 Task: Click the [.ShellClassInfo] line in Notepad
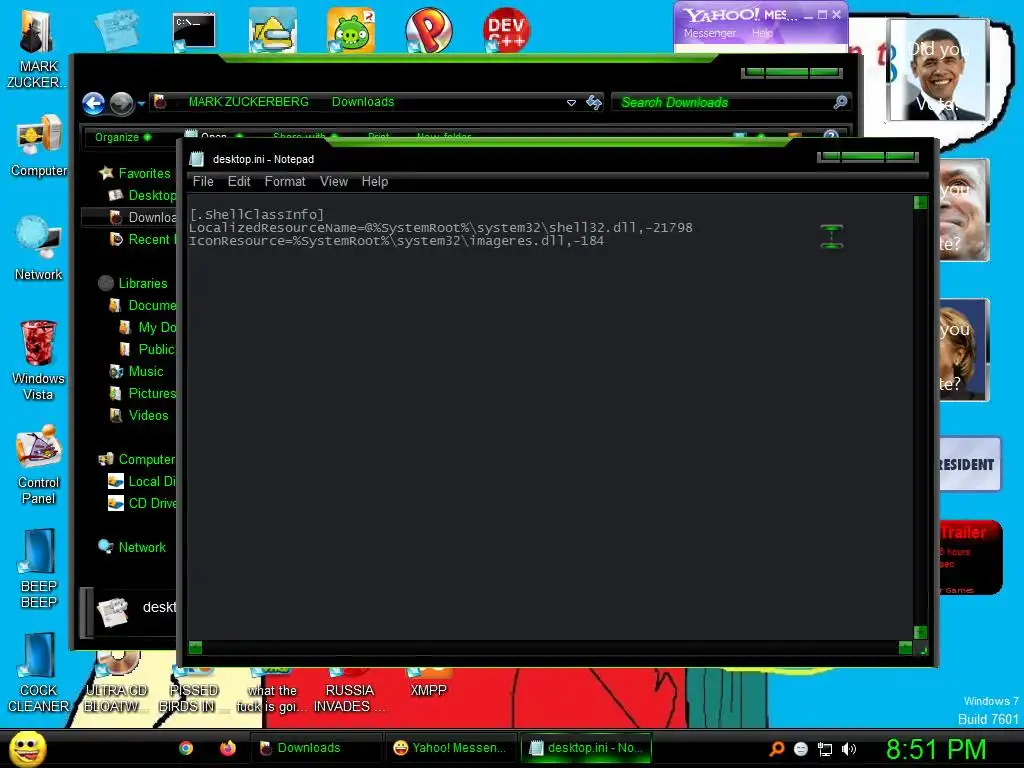click(x=257, y=214)
